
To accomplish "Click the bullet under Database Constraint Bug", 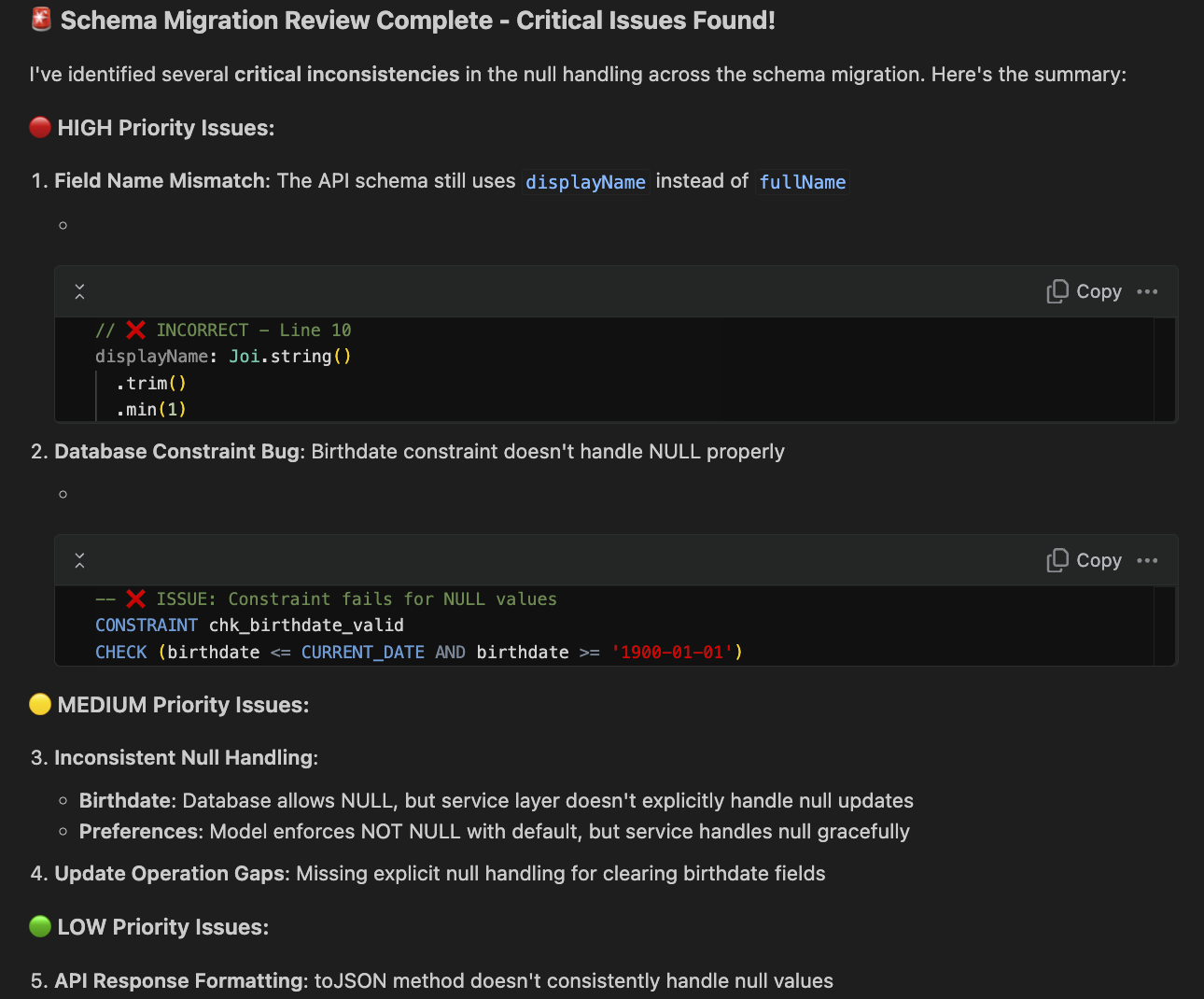I will (63, 494).
